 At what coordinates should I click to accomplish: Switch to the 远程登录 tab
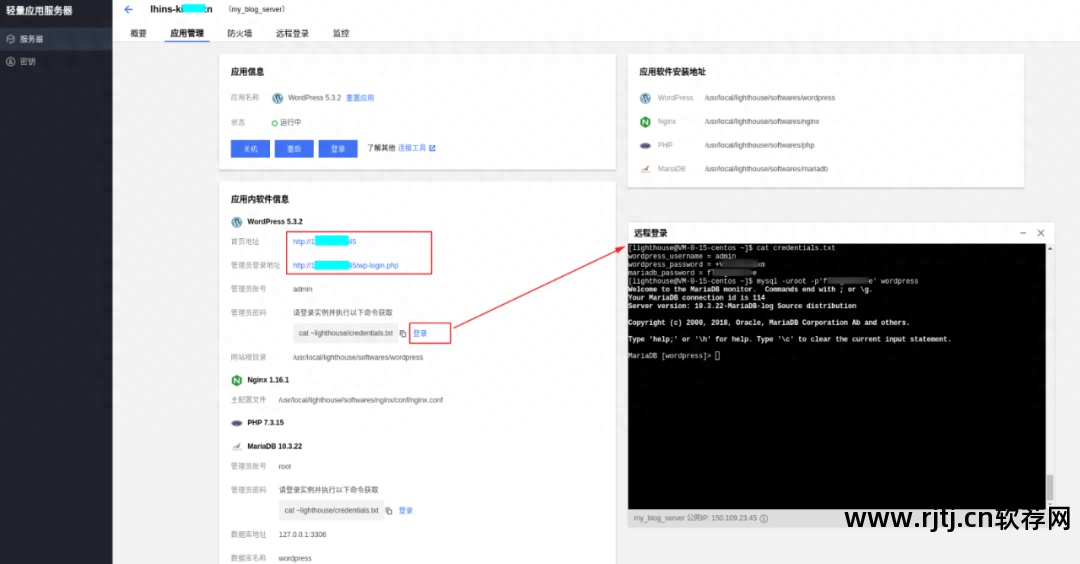click(292, 33)
